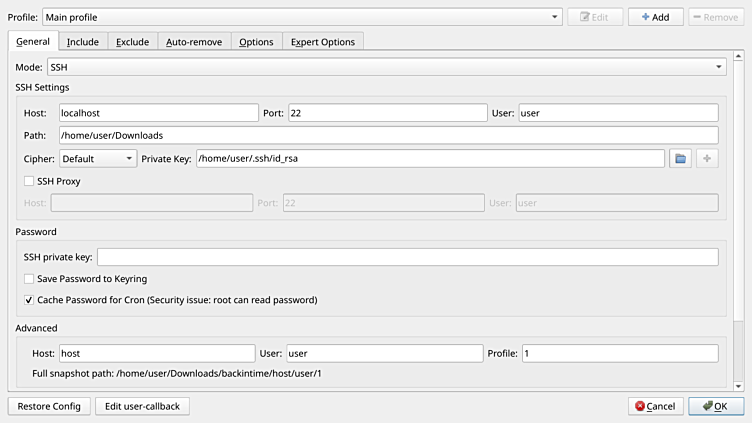Open the Auto-remove tab
752x423 pixels.
click(x=194, y=42)
